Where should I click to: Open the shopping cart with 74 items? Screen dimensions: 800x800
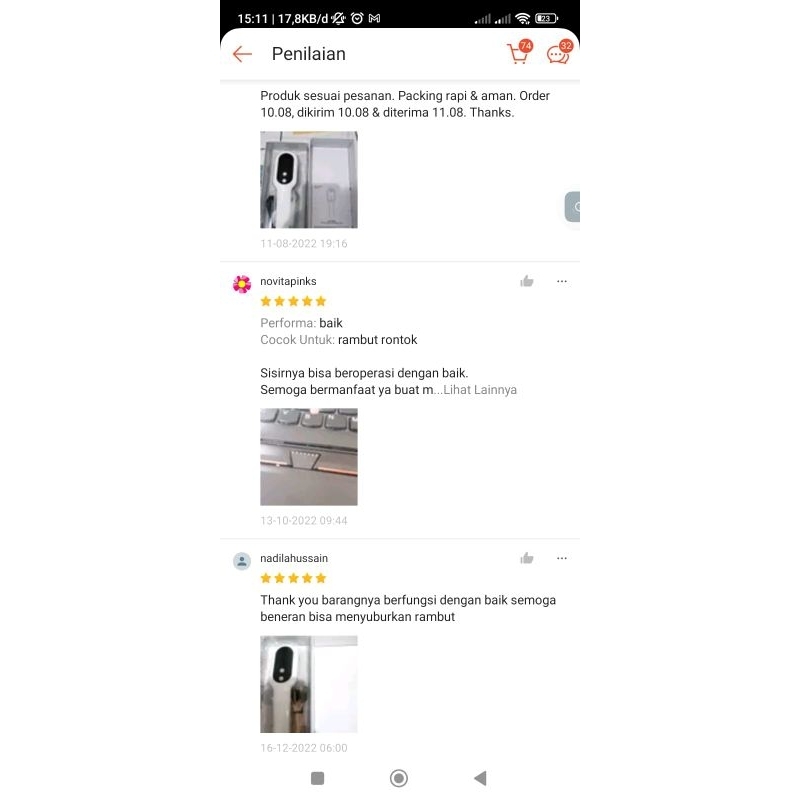[x=519, y=53]
